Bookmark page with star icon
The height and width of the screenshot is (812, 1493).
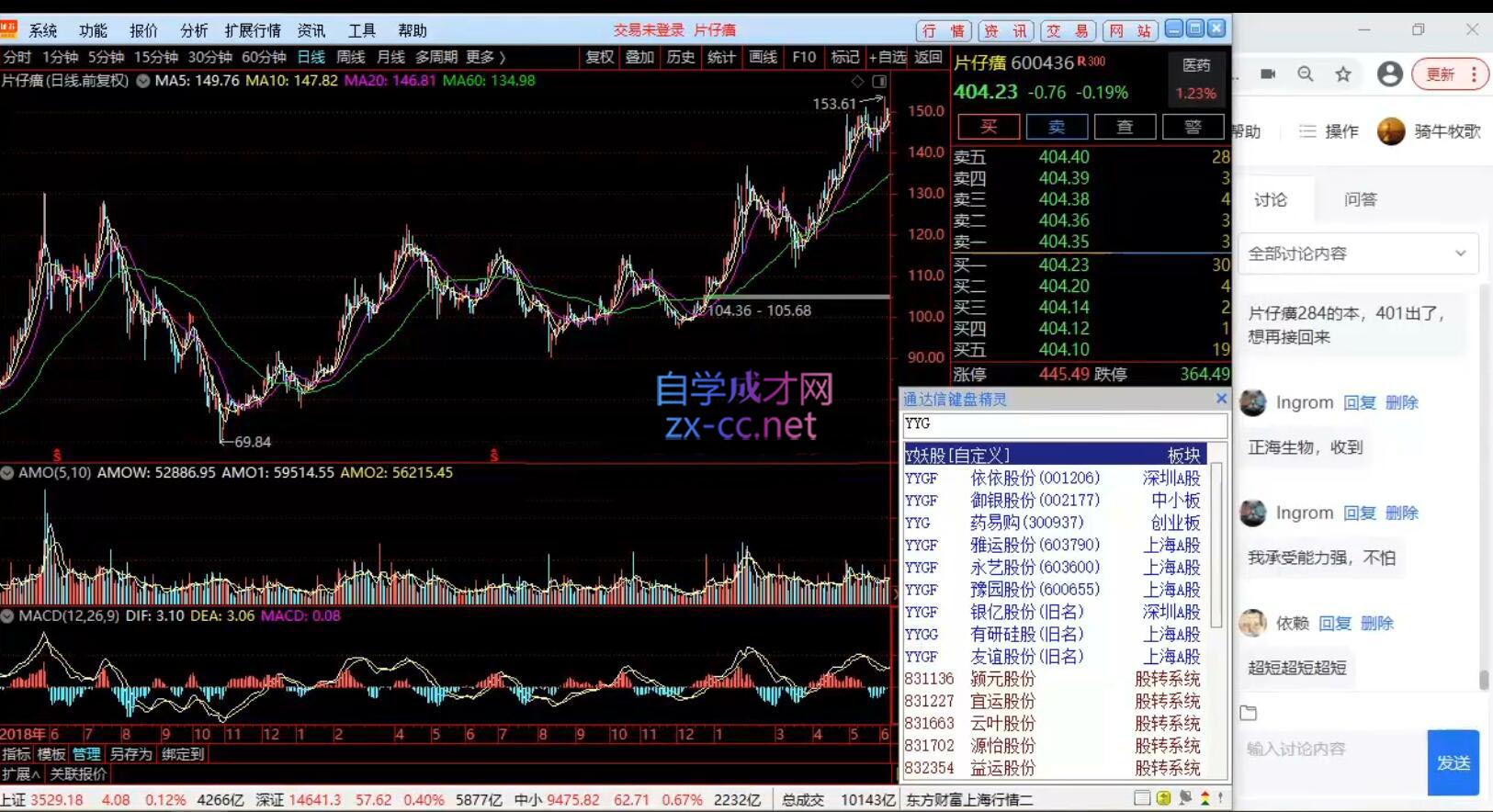tap(1343, 73)
